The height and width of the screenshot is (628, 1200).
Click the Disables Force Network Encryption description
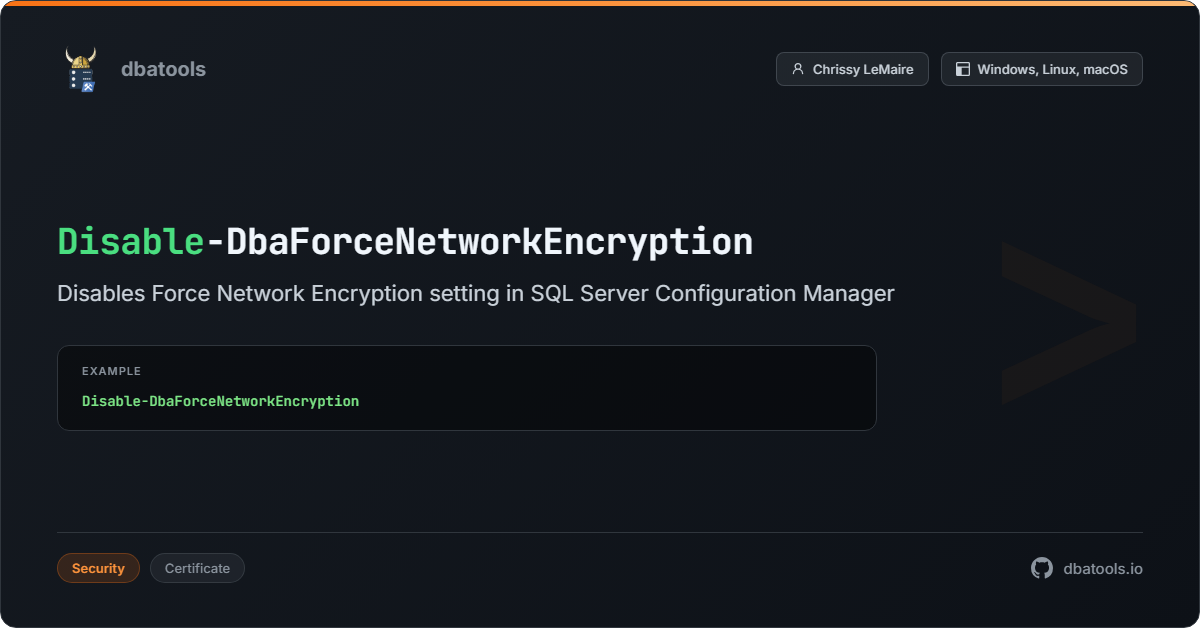[475, 294]
